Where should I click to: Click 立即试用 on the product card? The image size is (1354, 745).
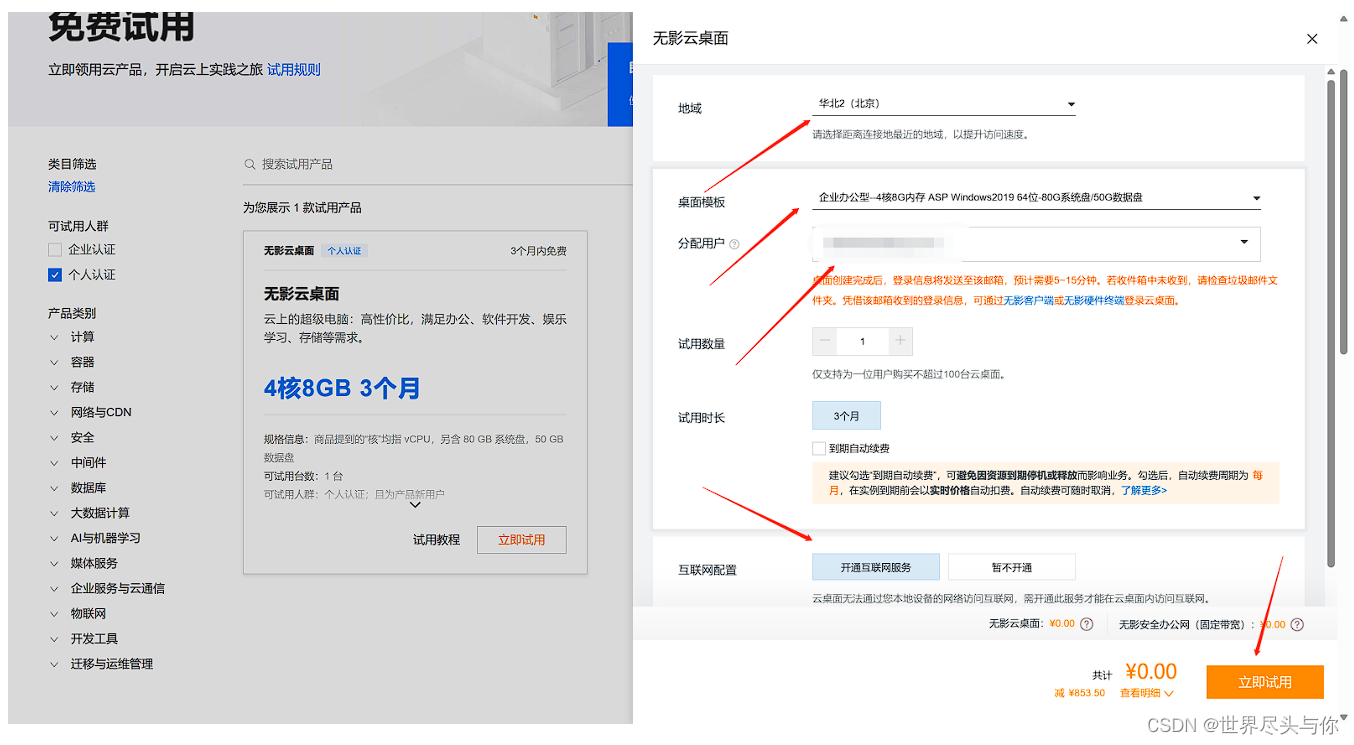(522, 540)
